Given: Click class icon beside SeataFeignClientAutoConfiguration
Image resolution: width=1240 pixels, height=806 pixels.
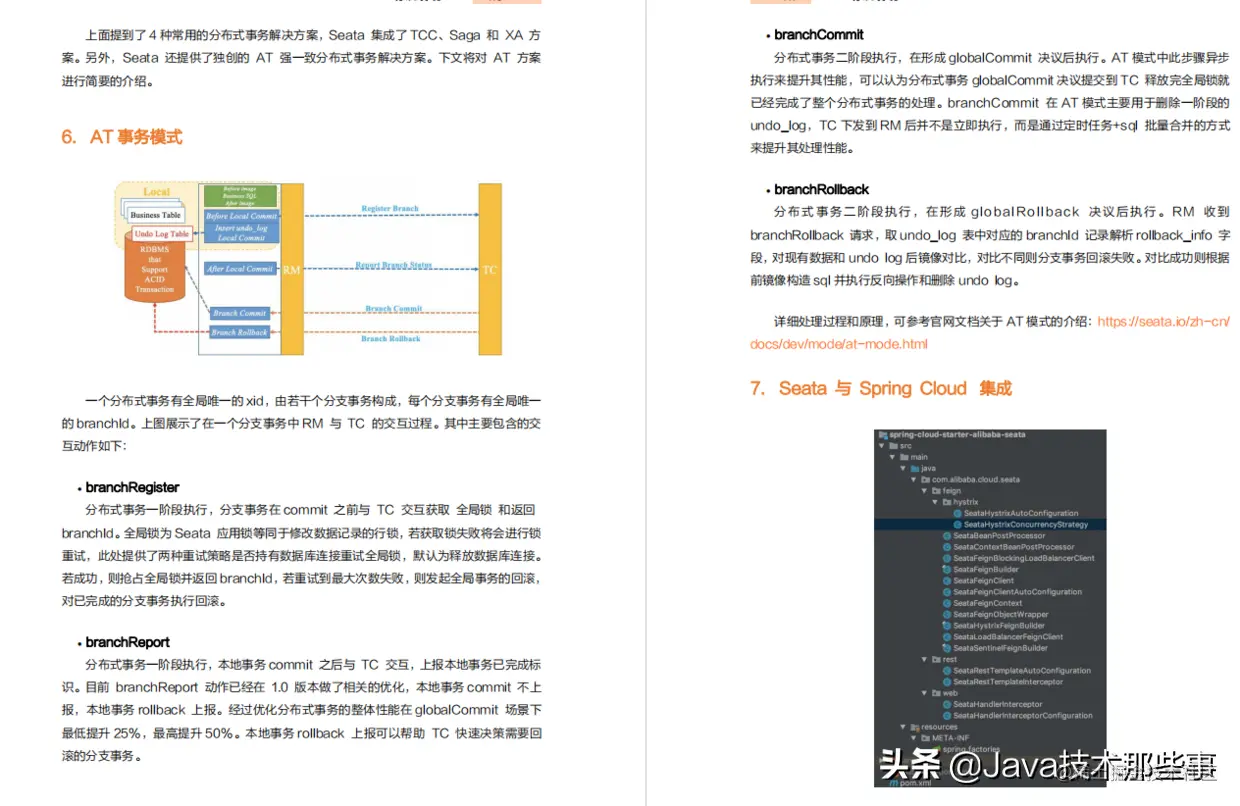Looking at the screenshot, I should coord(947,592).
